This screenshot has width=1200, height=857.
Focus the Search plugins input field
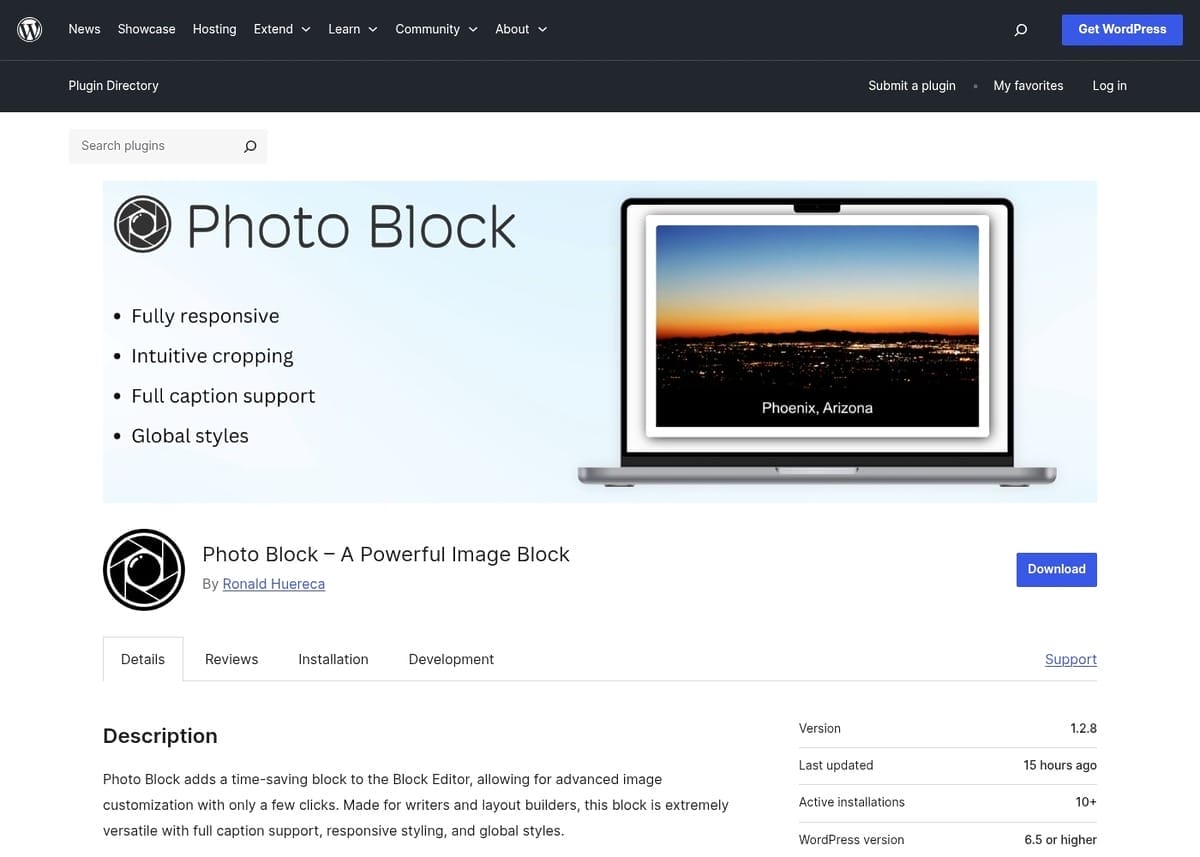[x=155, y=146]
